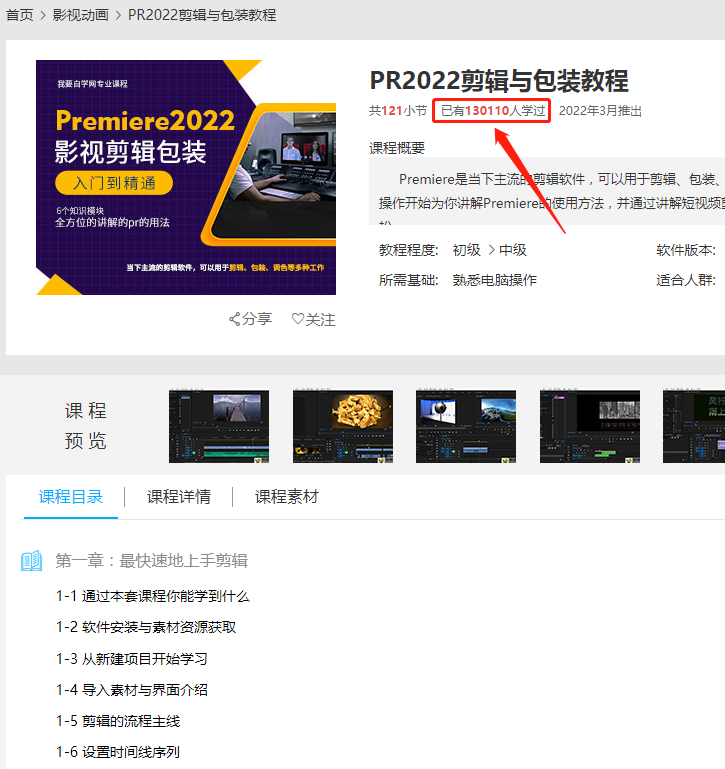Click the book icon beside 第一章
The image size is (725, 769).
tap(32, 561)
